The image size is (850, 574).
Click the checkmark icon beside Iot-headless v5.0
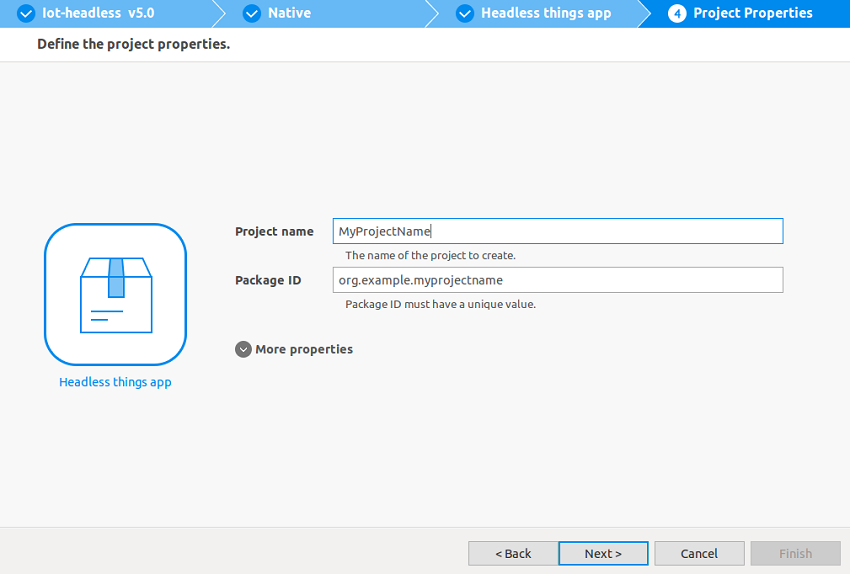[27, 14]
